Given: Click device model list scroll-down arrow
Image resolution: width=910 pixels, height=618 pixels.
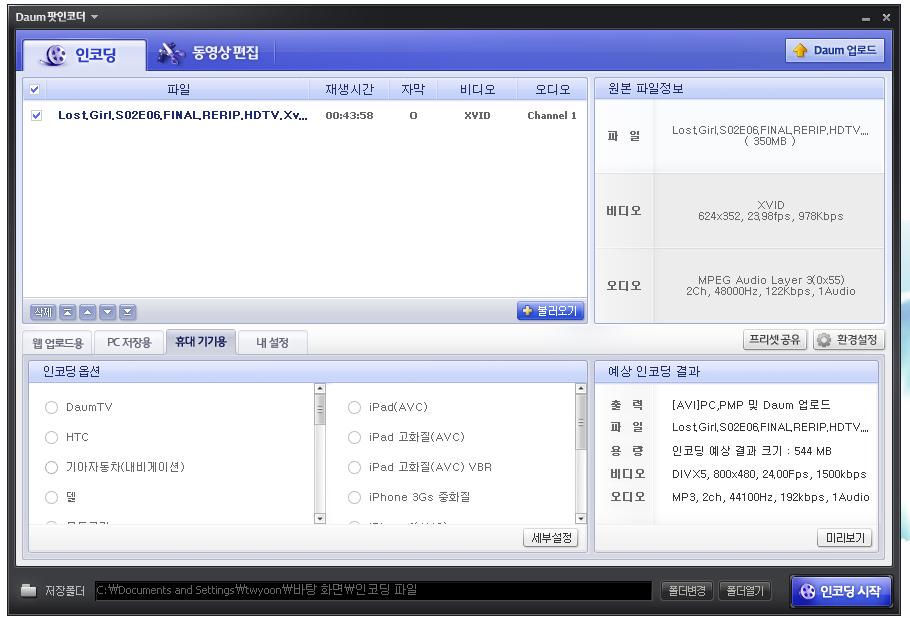Looking at the screenshot, I should 581,518.
